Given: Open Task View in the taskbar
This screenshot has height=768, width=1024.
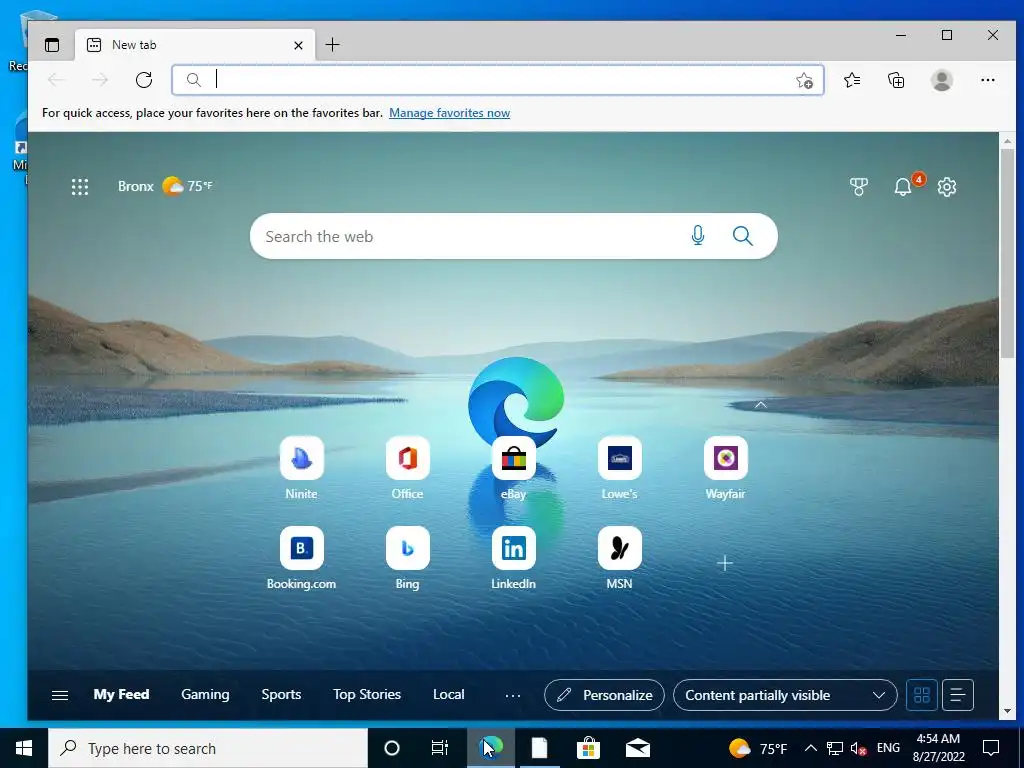Looking at the screenshot, I should [x=440, y=748].
